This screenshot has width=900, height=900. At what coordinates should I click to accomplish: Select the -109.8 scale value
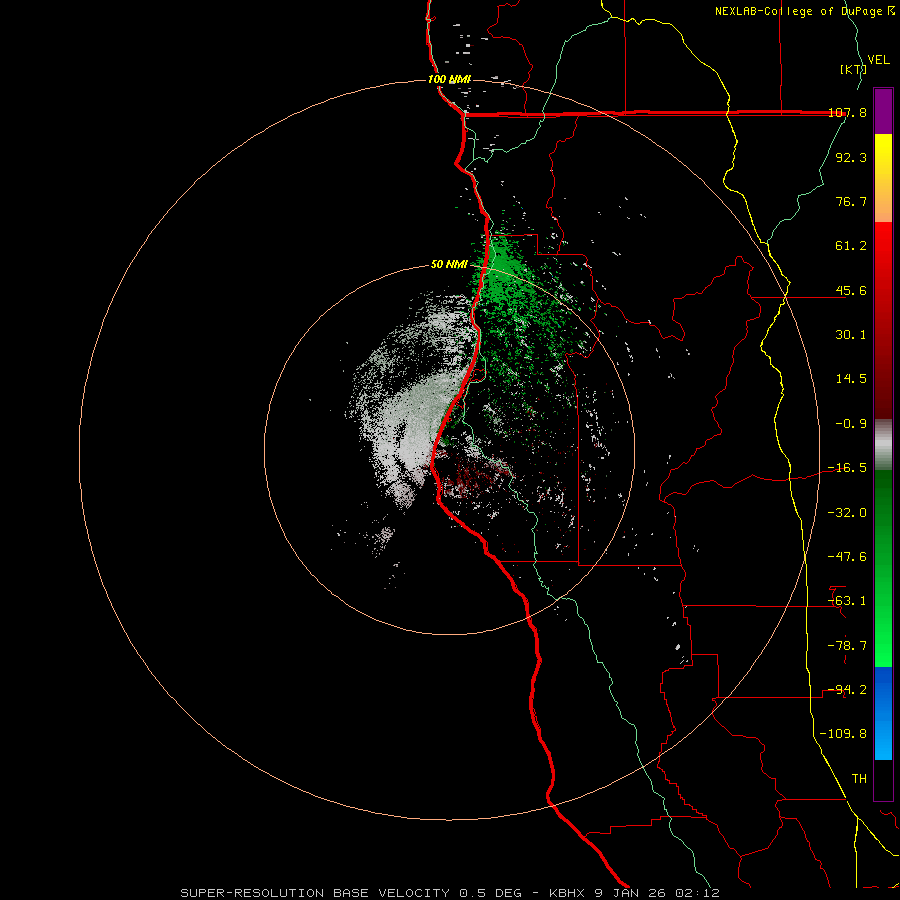pyautogui.click(x=843, y=734)
